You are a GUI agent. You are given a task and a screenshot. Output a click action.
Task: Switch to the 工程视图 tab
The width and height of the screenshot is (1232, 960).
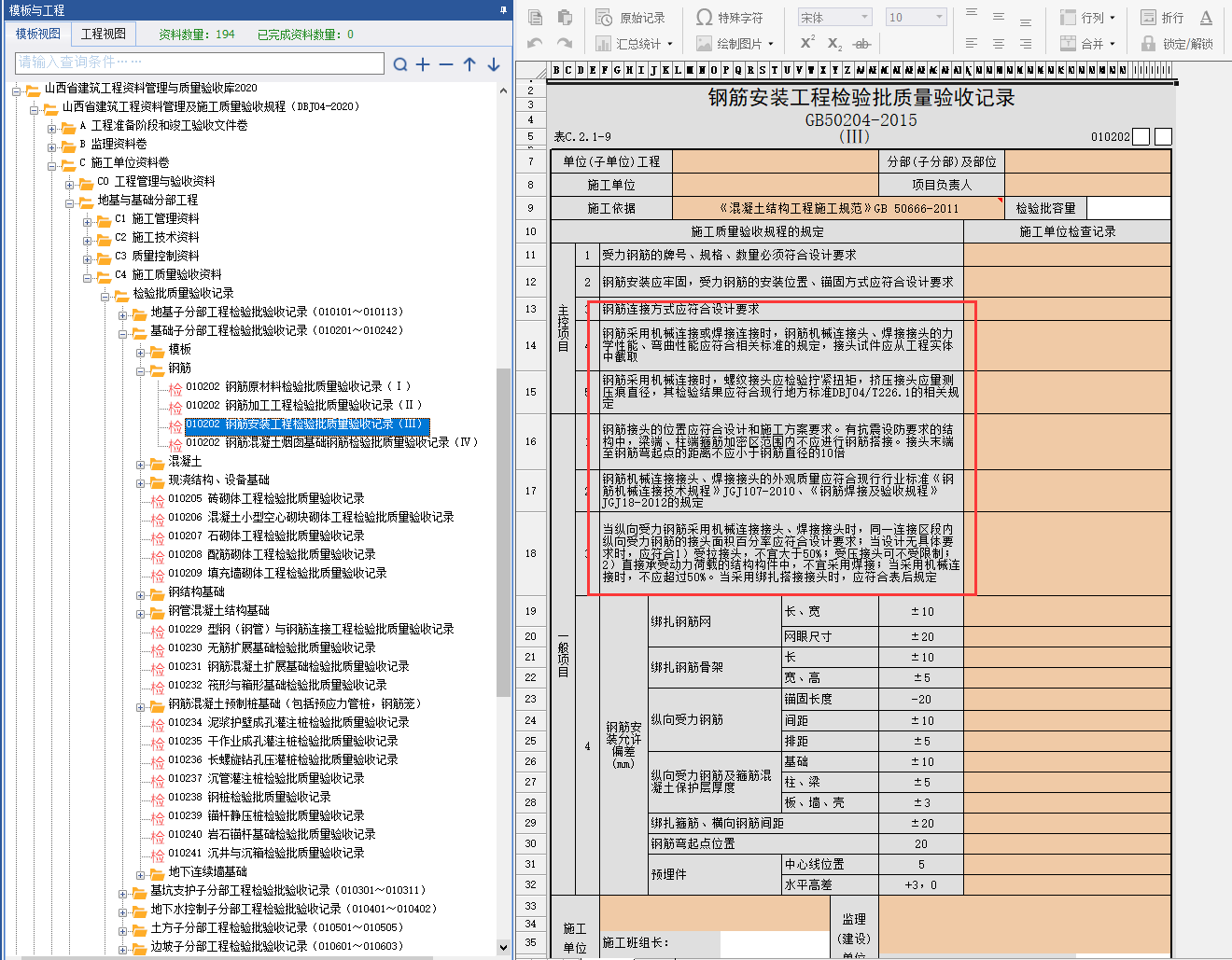104,34
